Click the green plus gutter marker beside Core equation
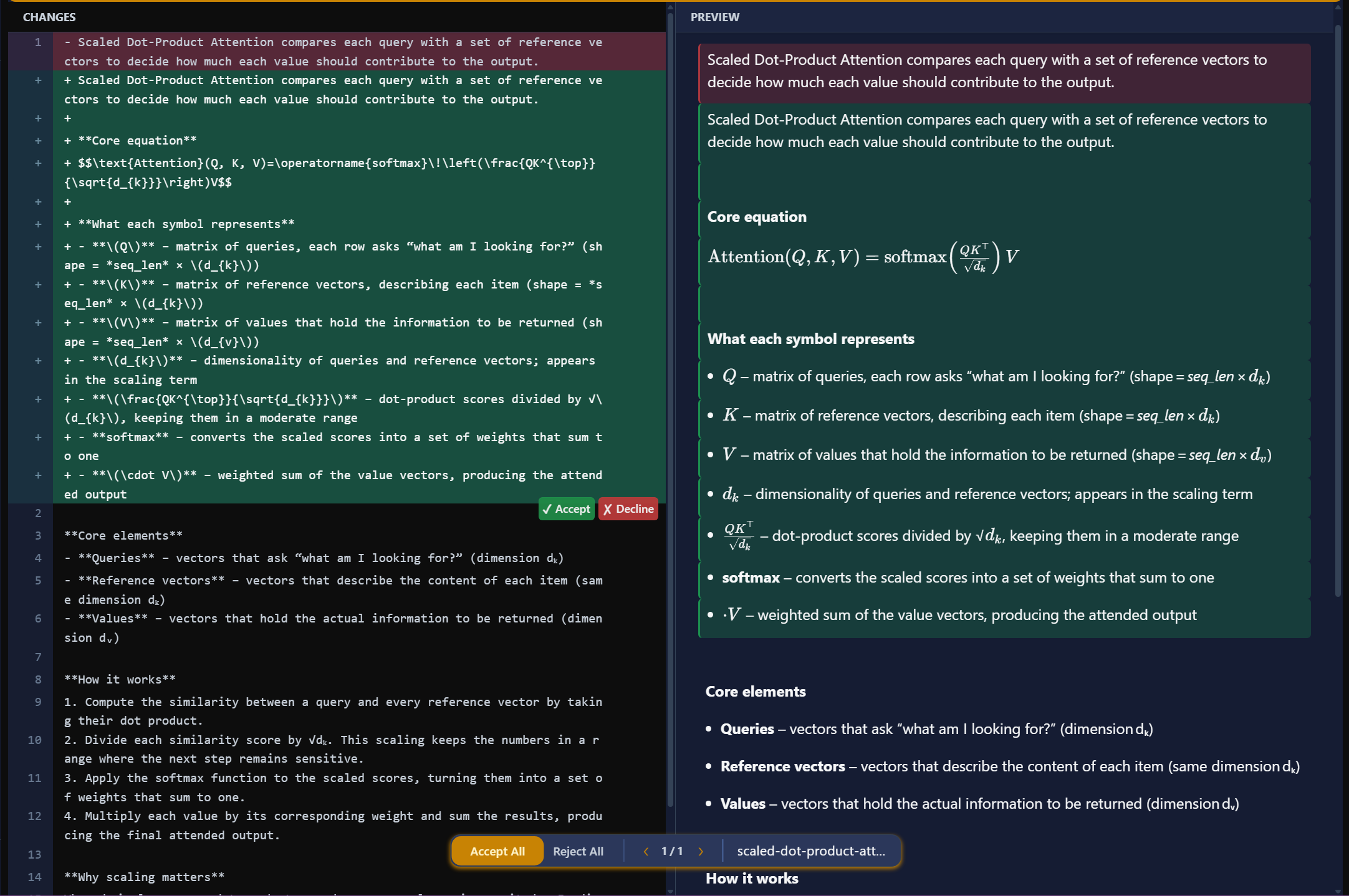The height and width of the screenshot is (896, 1349). click(x=38, y=140)
